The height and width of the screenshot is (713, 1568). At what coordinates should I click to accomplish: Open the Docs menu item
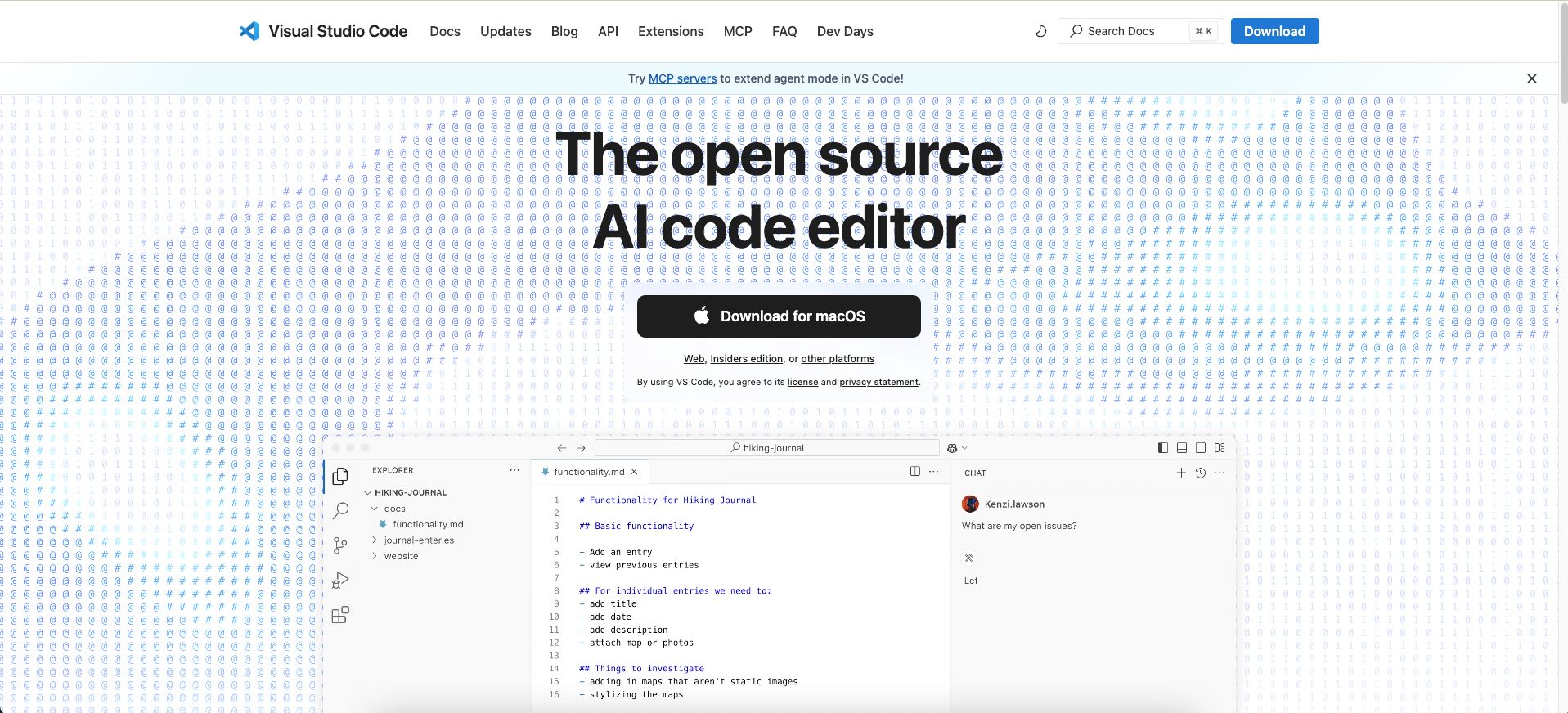point(445,31)
